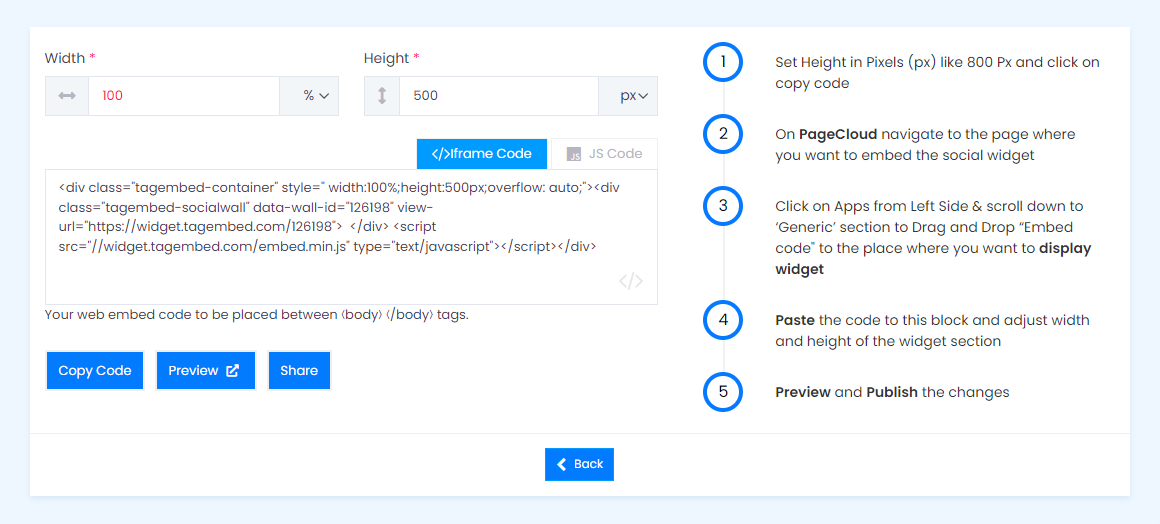Image resolution: width=1160 pixels, height=524 pixels.
Task: Switch to the JS Code tab
Action: tap(604, 154)
